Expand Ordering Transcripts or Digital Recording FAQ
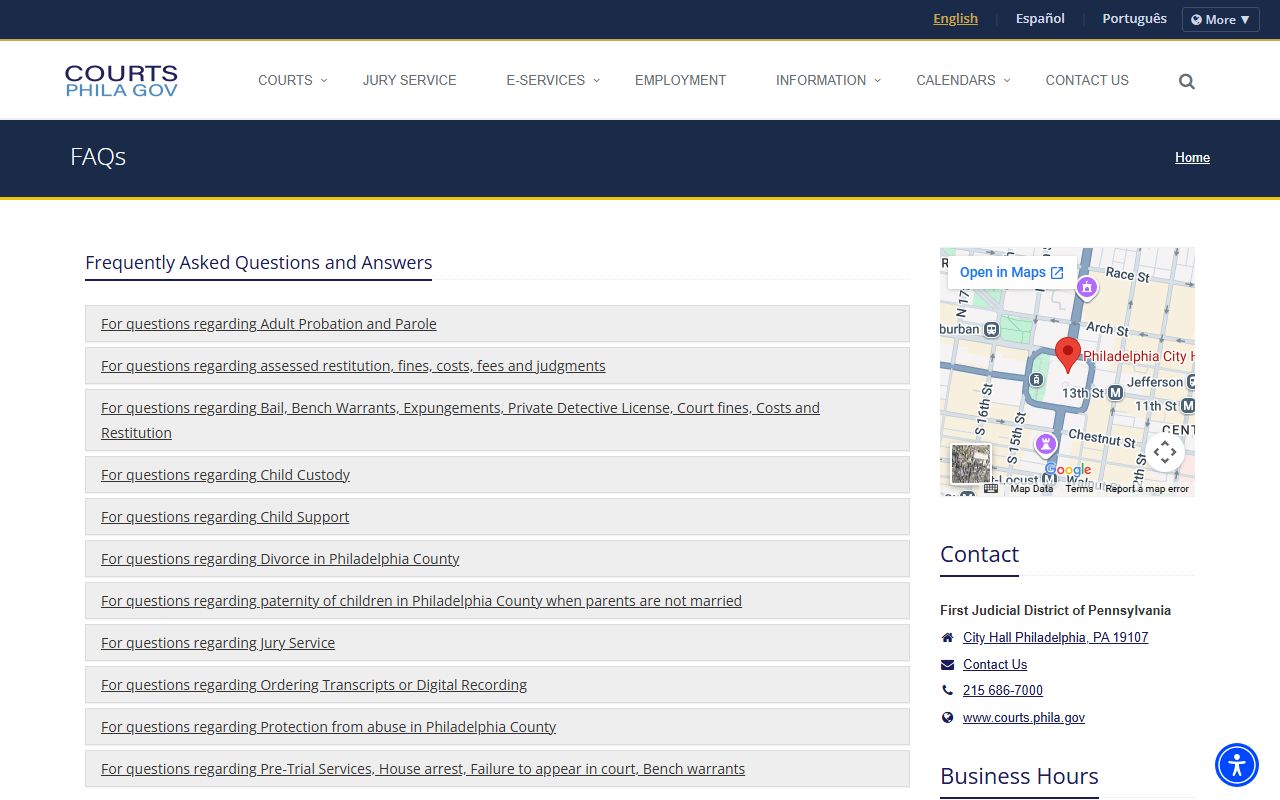1280x800 pixels. click(497, 685)
